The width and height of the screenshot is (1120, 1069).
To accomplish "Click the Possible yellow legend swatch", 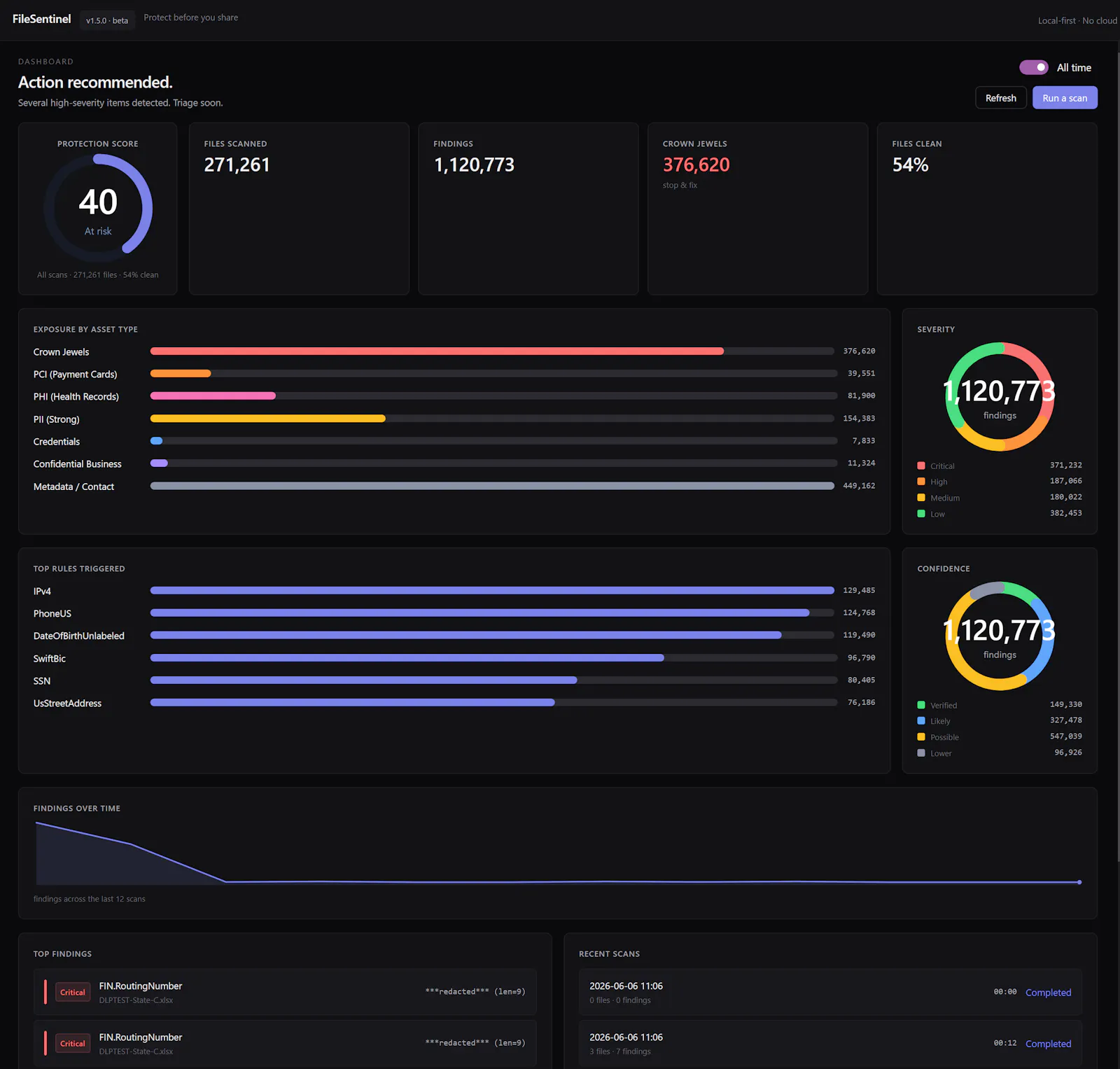I will pos(921,737).
